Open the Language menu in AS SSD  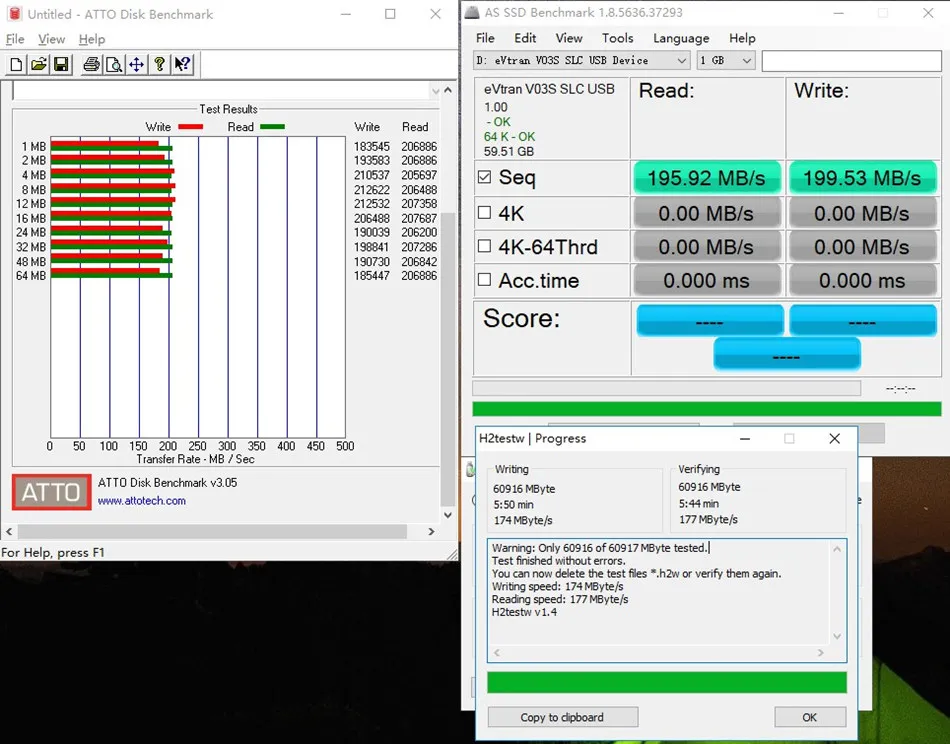(680, 38)
